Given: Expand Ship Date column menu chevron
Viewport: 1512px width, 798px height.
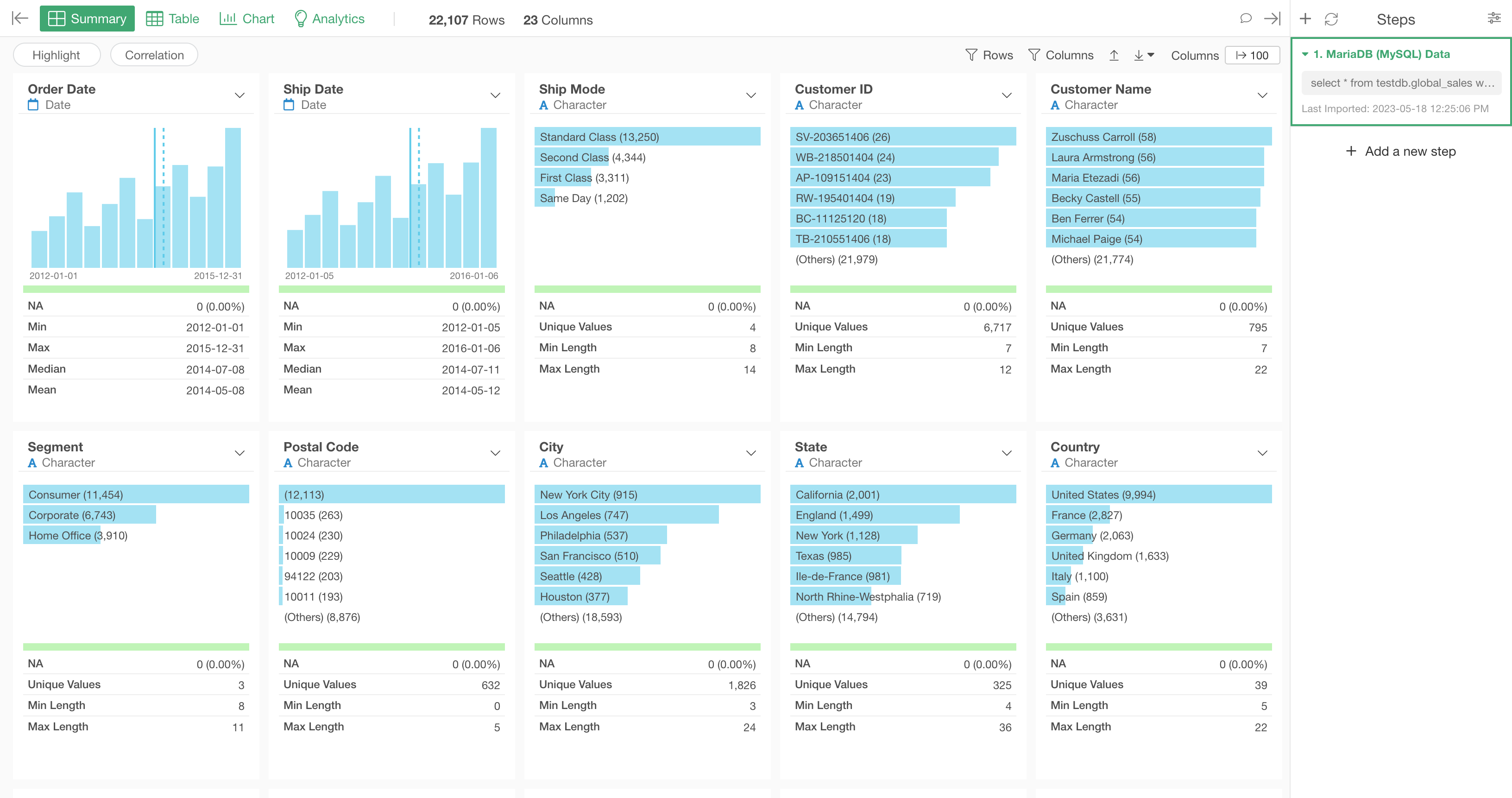Looking at the screenshot, I should pos(495,95).
